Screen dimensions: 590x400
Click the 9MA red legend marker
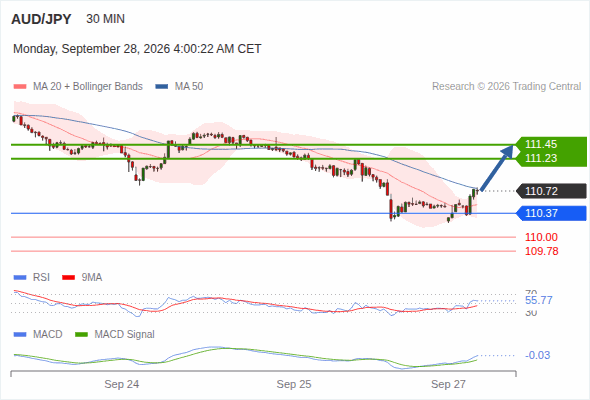(x=68, y=278)
